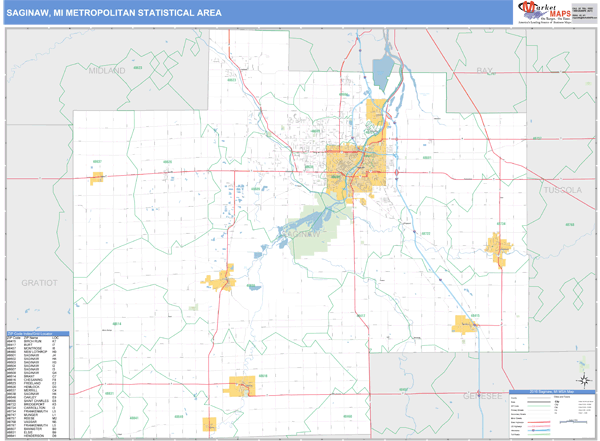Click the BAY county label
Screen dimensions: 600x441
(484, 70)
